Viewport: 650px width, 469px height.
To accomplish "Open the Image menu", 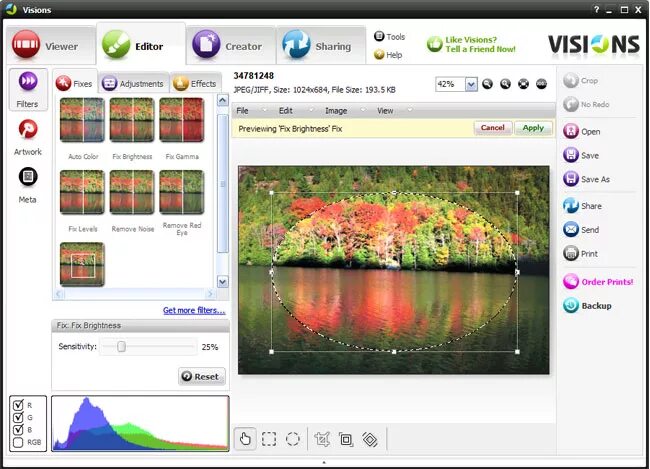I will pos(336,111).
